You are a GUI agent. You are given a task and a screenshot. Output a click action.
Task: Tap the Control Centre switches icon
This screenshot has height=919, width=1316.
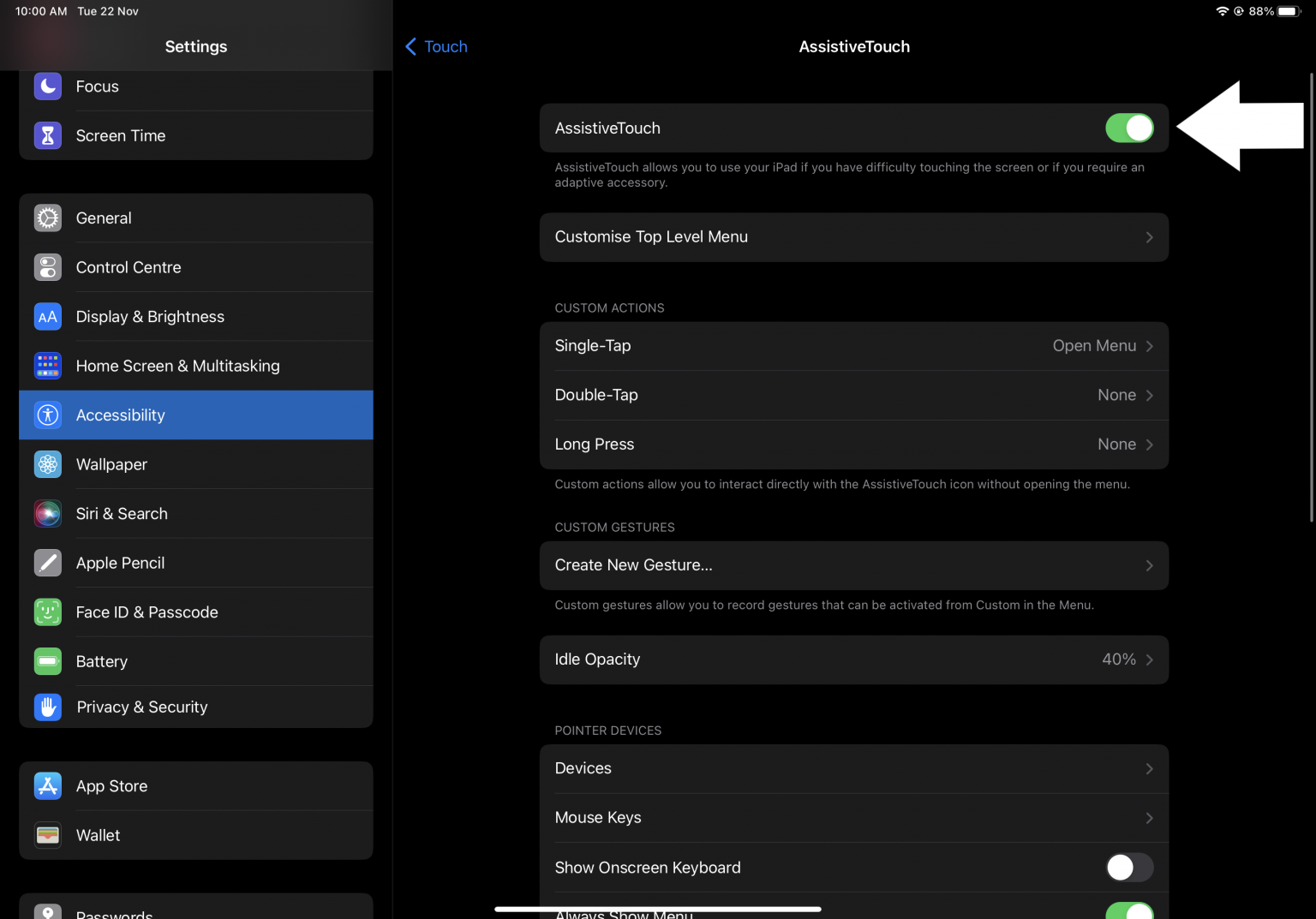click(48, 267)
